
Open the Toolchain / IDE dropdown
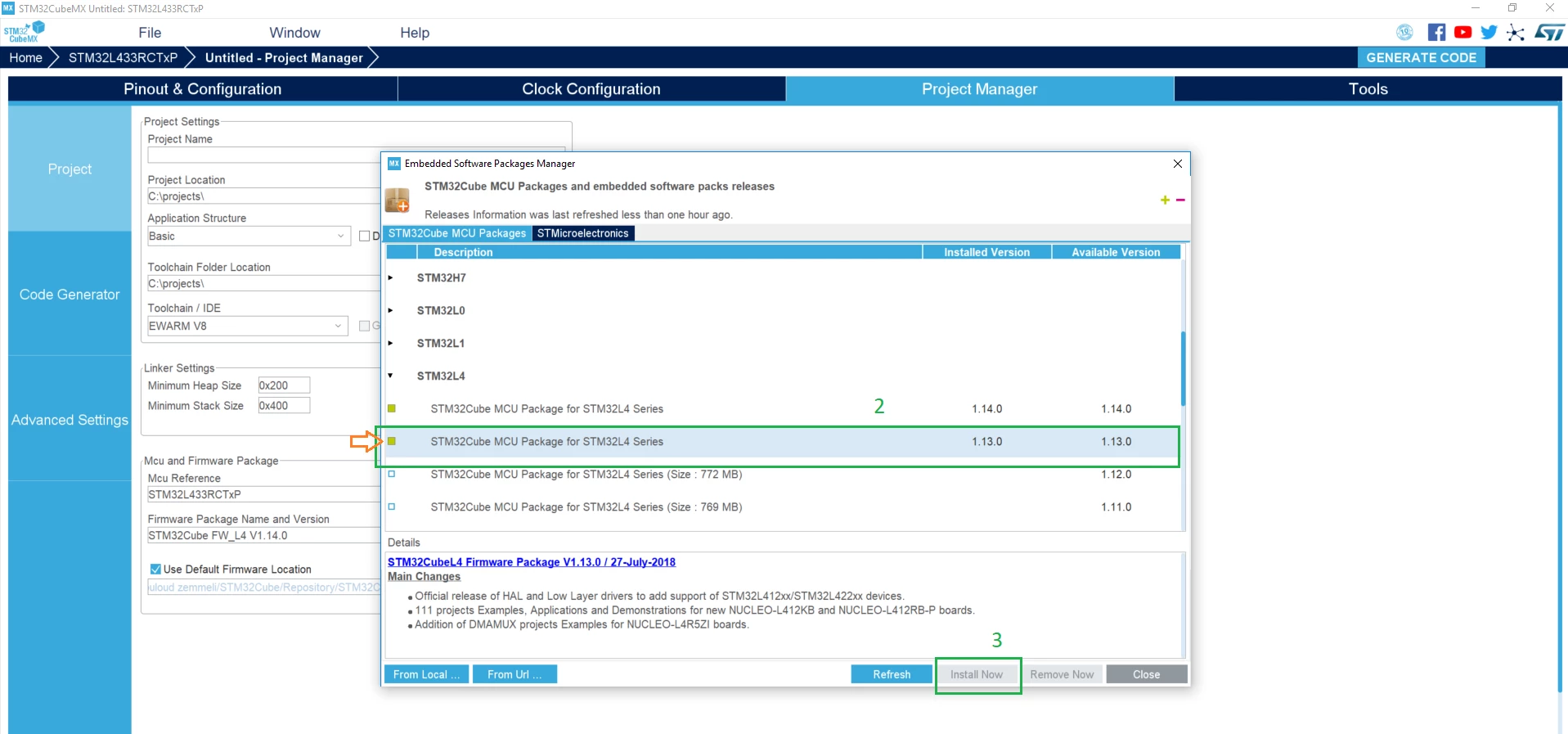[248, 326]
